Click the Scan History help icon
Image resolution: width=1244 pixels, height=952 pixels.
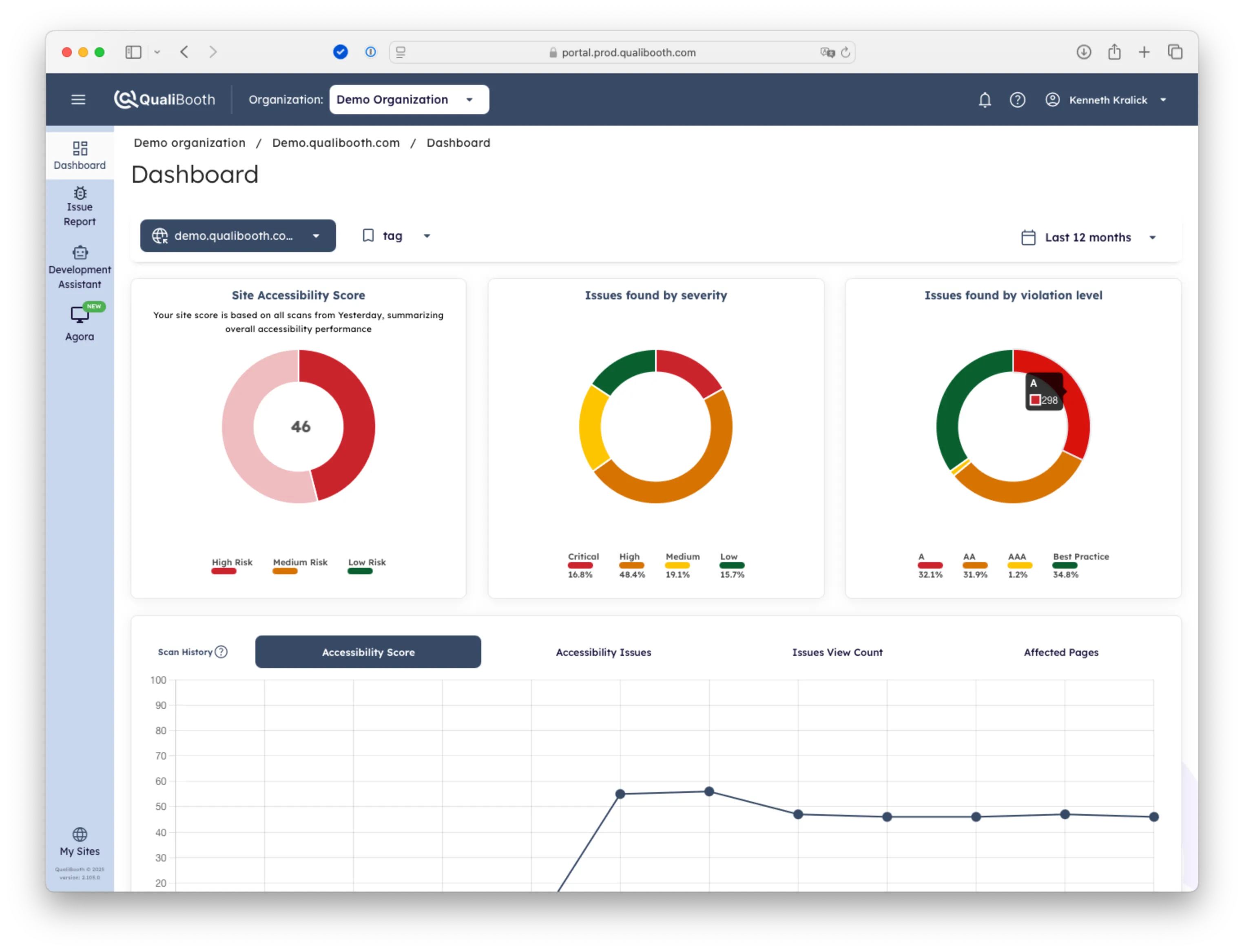point(221,652)
